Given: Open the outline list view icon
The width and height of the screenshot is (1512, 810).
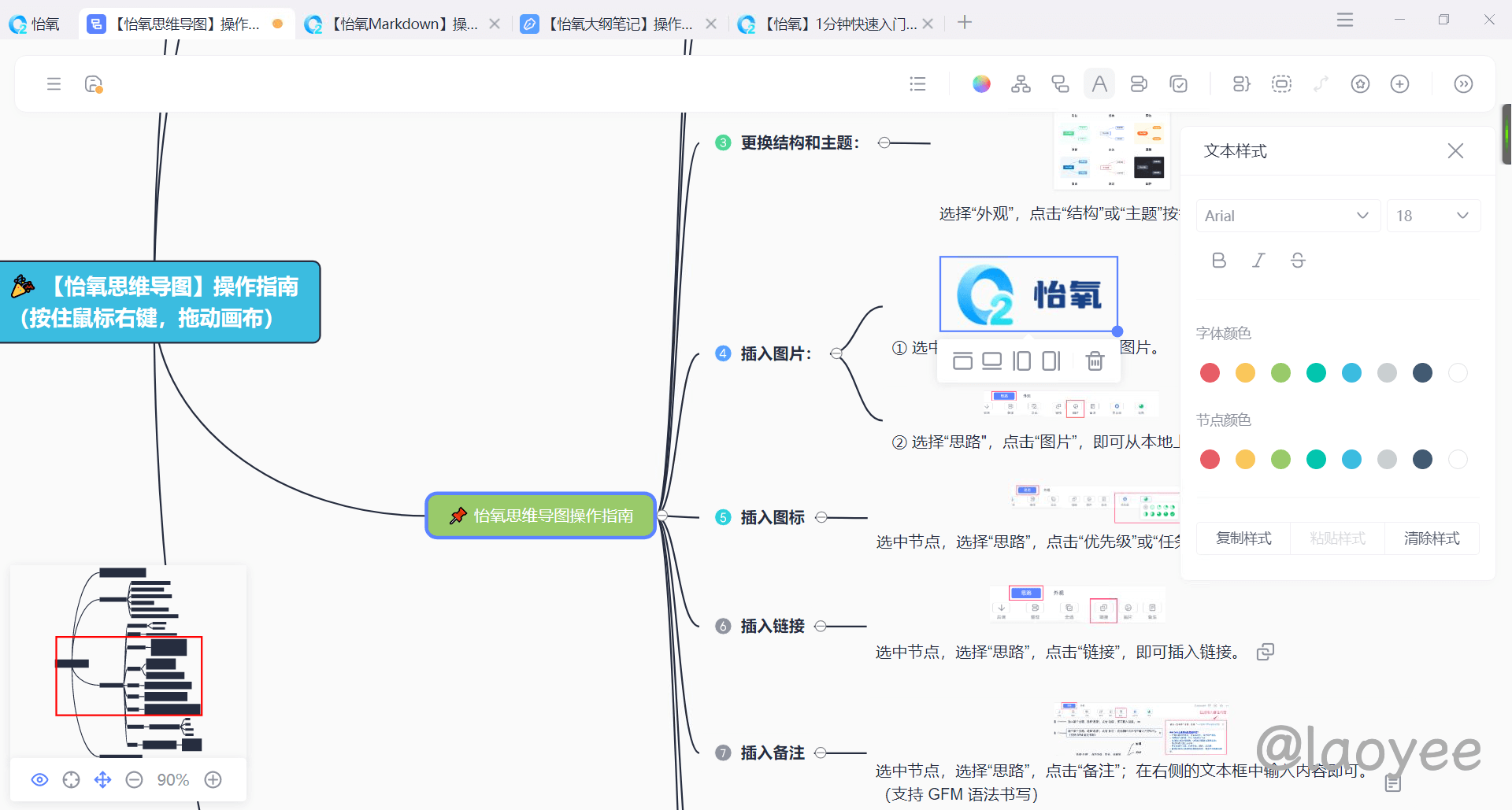Looking at the screenshot, I should [917, 84].
